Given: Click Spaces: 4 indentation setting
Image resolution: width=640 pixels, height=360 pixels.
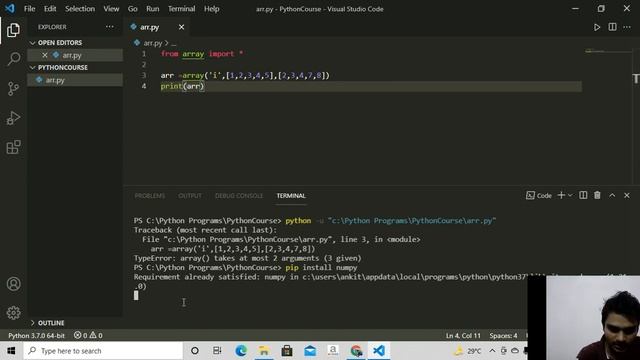Looking at the screenshot, I should (503, 336).
